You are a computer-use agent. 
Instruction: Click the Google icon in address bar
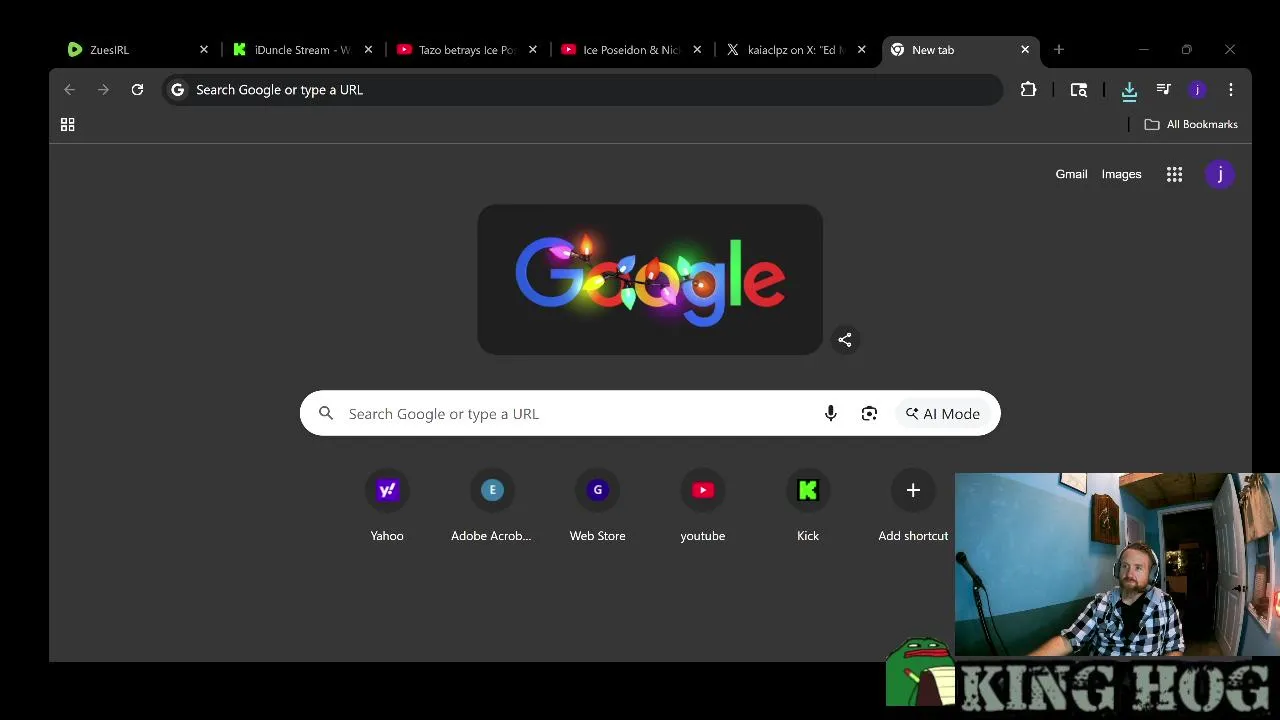[178, 90]
